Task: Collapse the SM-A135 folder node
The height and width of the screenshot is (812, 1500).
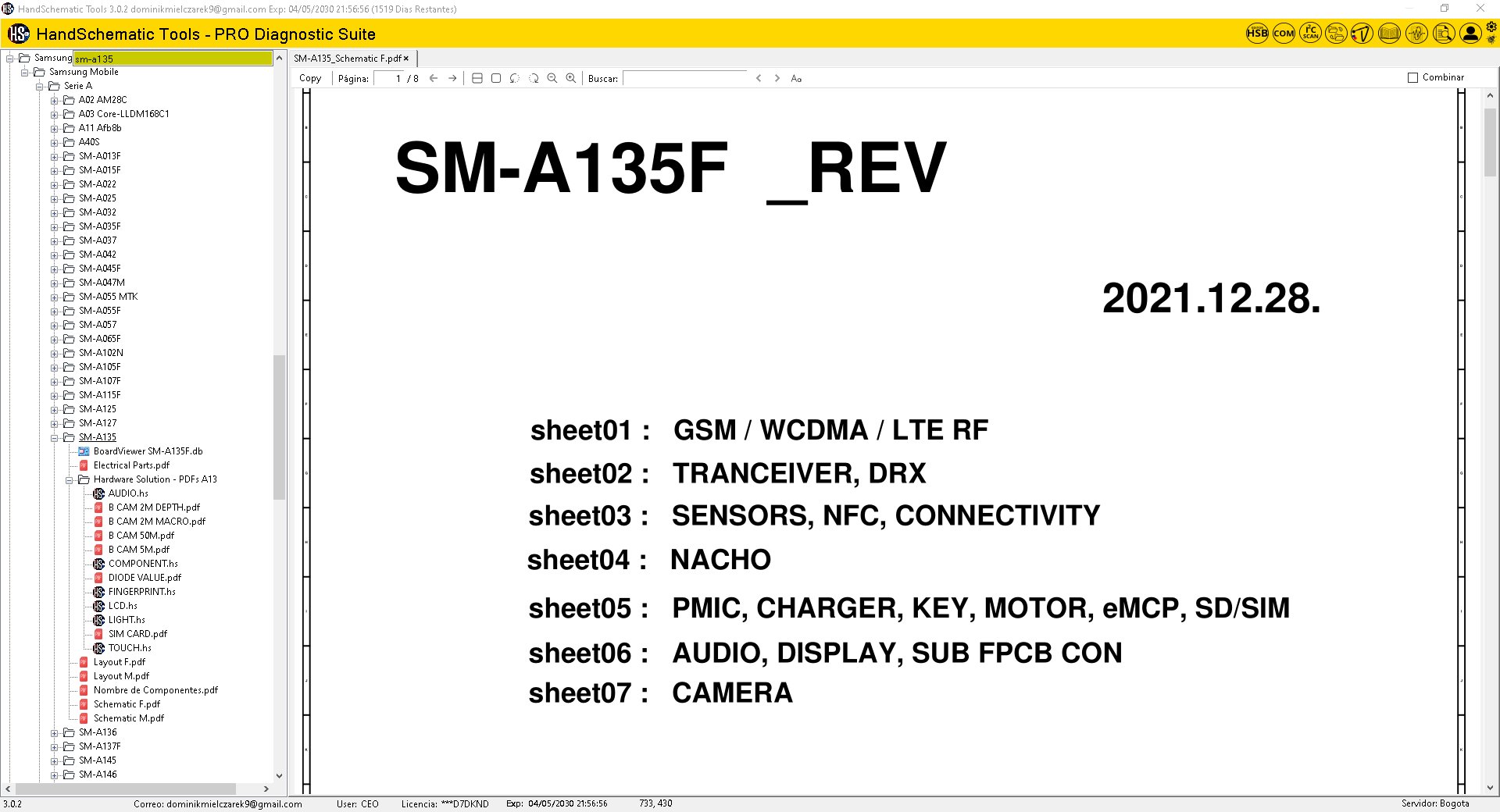Action: tap(55, 438)
